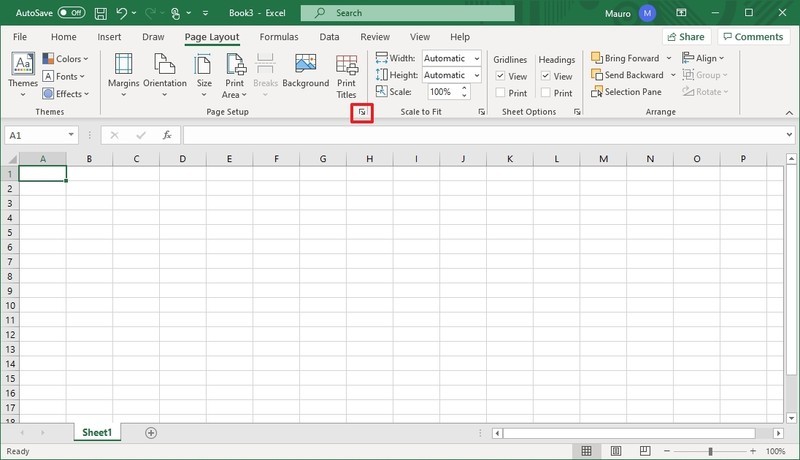
Task: Click the Share button
Action: click(x=686, y=37)
